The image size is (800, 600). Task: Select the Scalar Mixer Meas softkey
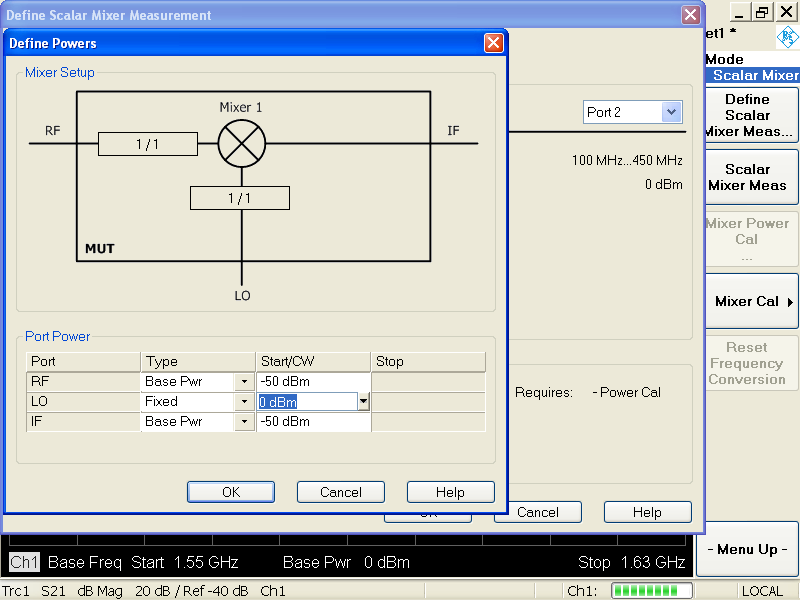click(747, 177)
